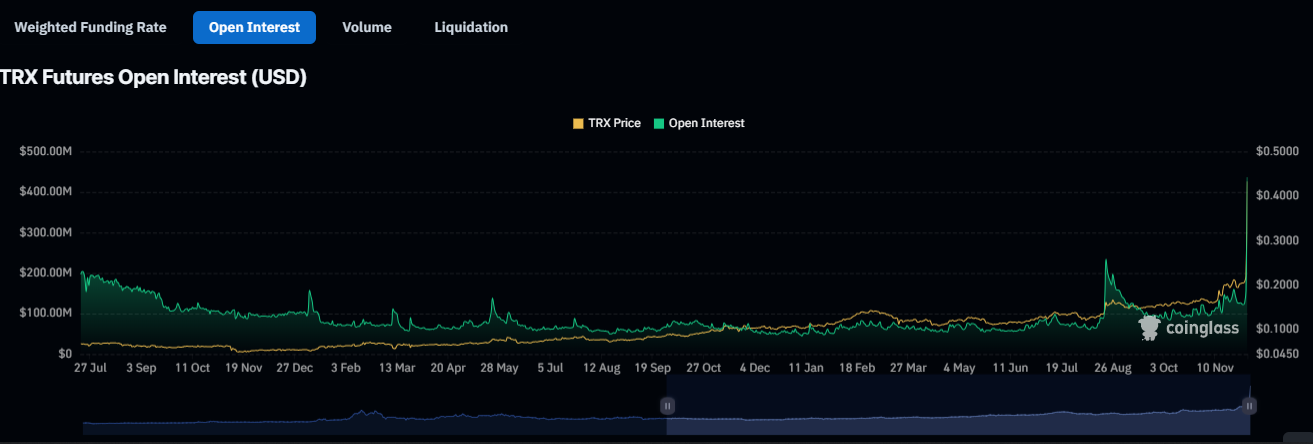Click the green Open Interest legend swatch
The width and height of the screenshot is (1313, 444).
point(658,123)
